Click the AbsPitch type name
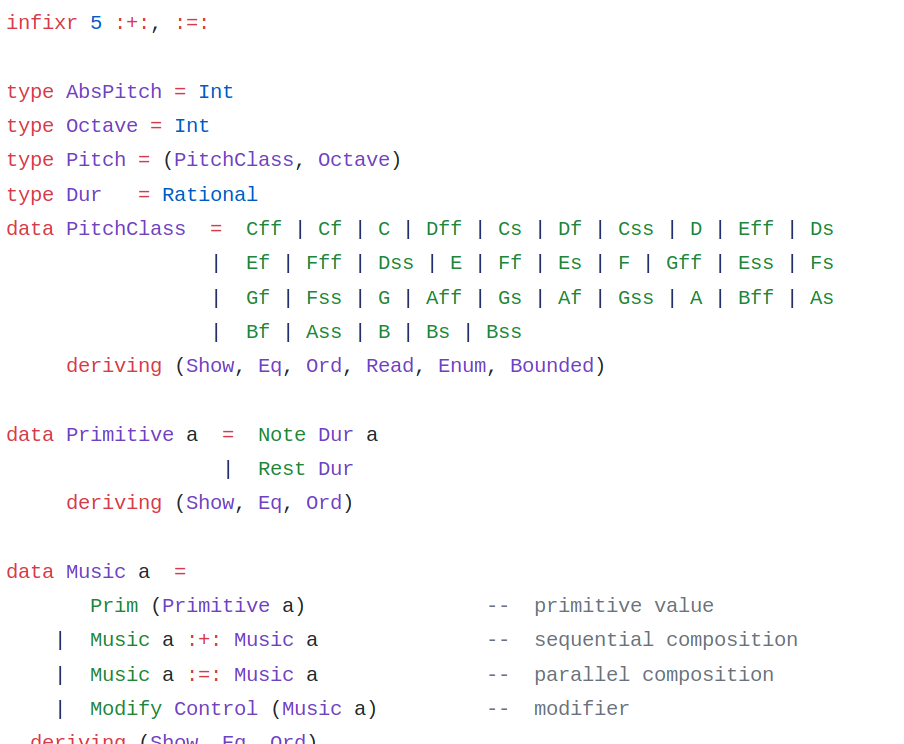 click(x=113, y=92)
